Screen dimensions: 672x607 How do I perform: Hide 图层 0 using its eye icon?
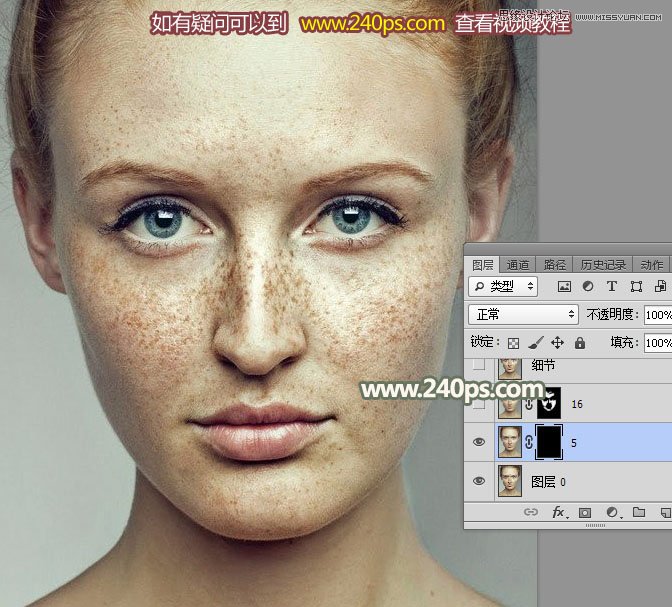pyautogui.click(x=479, y=481)
